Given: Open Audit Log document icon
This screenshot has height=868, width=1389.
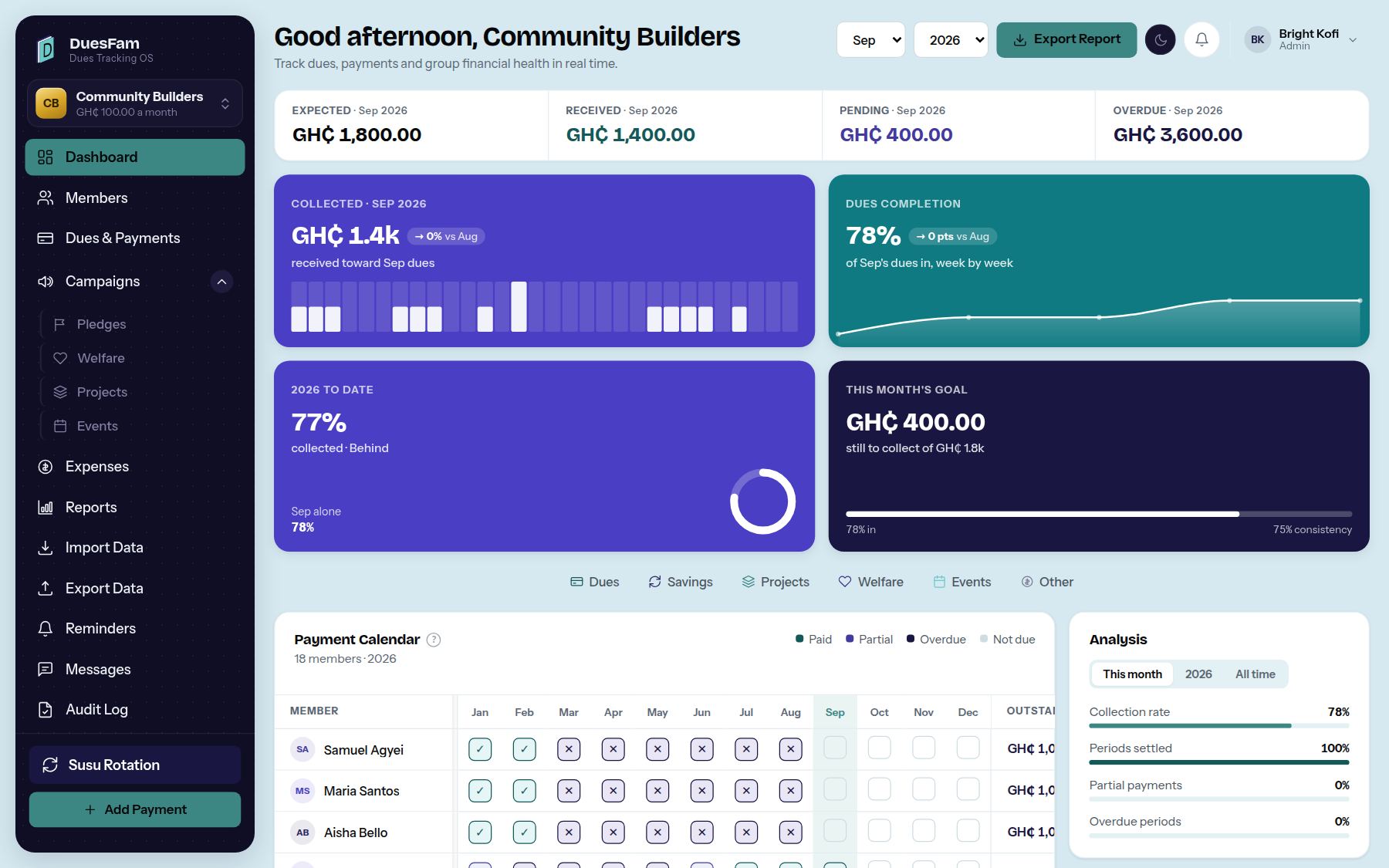Looking at the screenshot, I should coord(46,710).
